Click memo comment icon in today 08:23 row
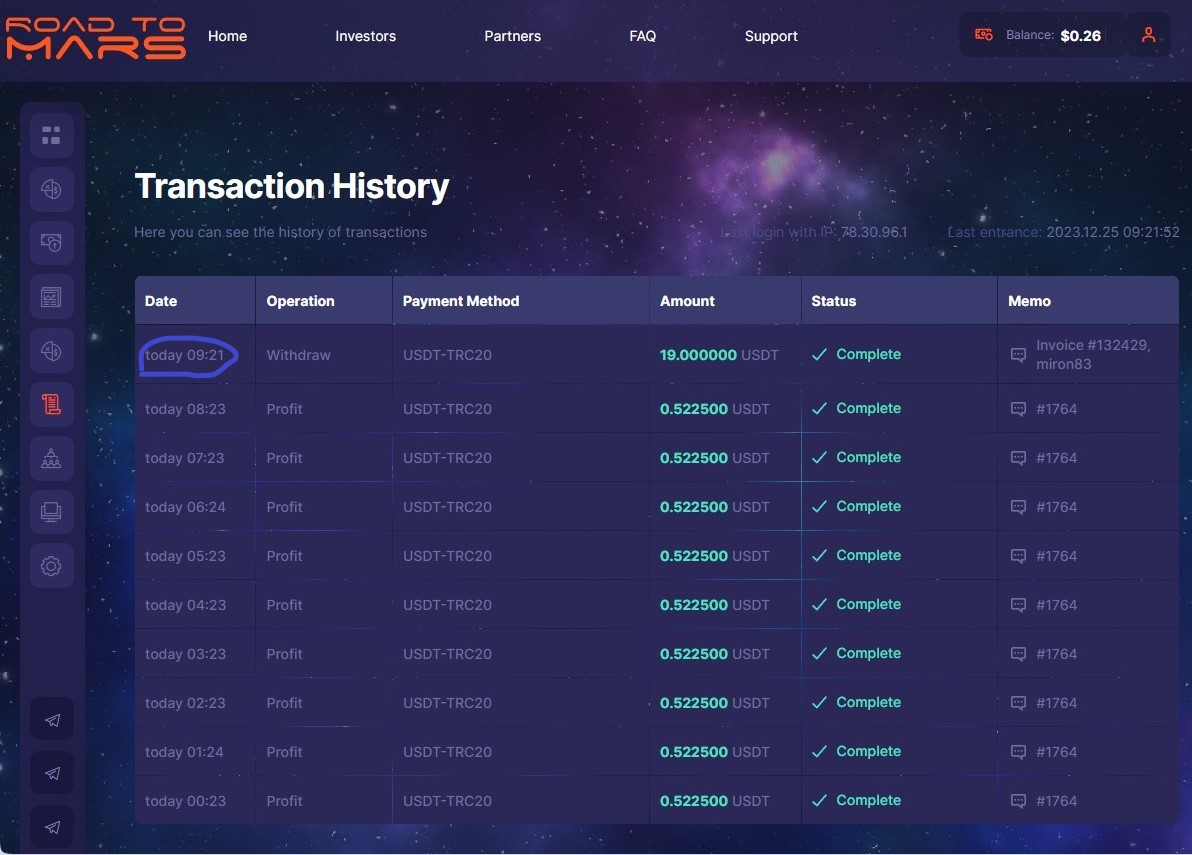This screenshot has width=1192, height=855. [x=1018, y=409]
